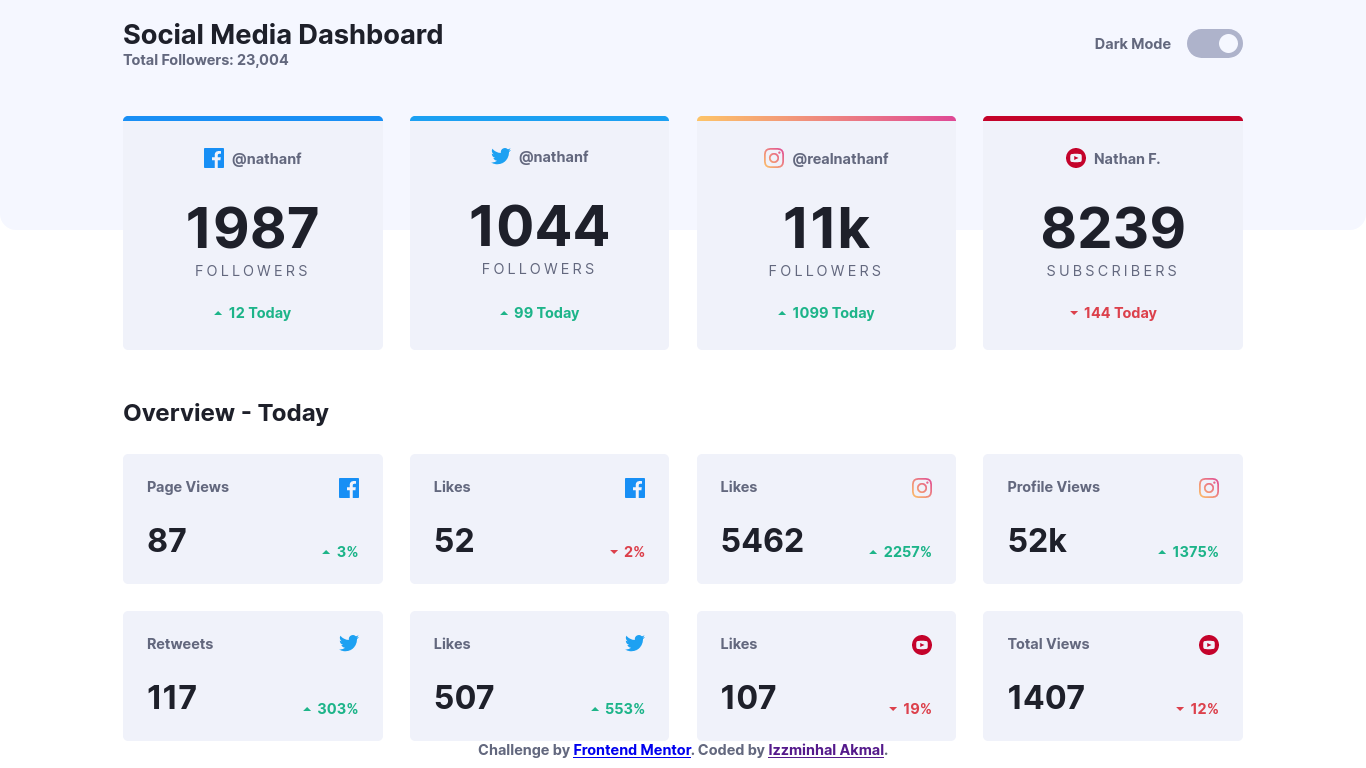Click the 144 Today change text

click(x=1120, y=313)
